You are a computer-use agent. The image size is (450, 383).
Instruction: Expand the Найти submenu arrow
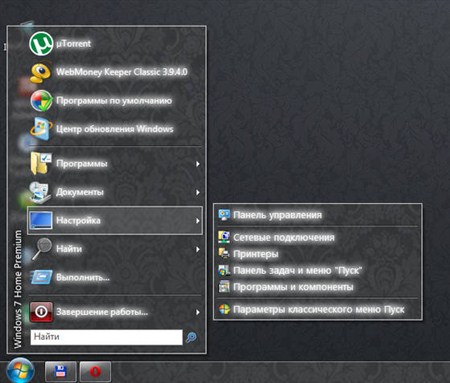[198, 249]
